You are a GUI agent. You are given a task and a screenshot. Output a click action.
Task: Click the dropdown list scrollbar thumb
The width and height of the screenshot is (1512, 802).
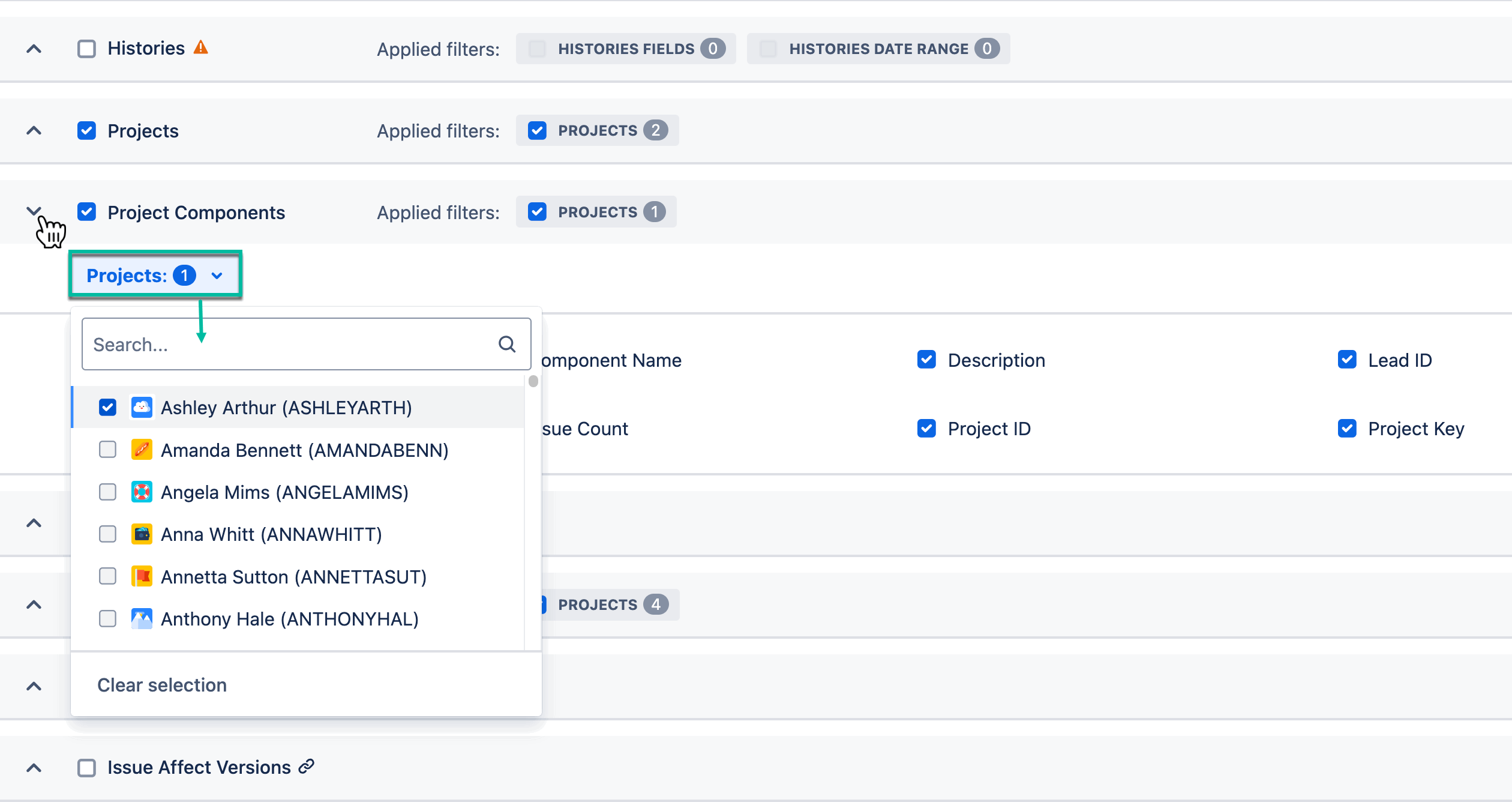(533, 381)
